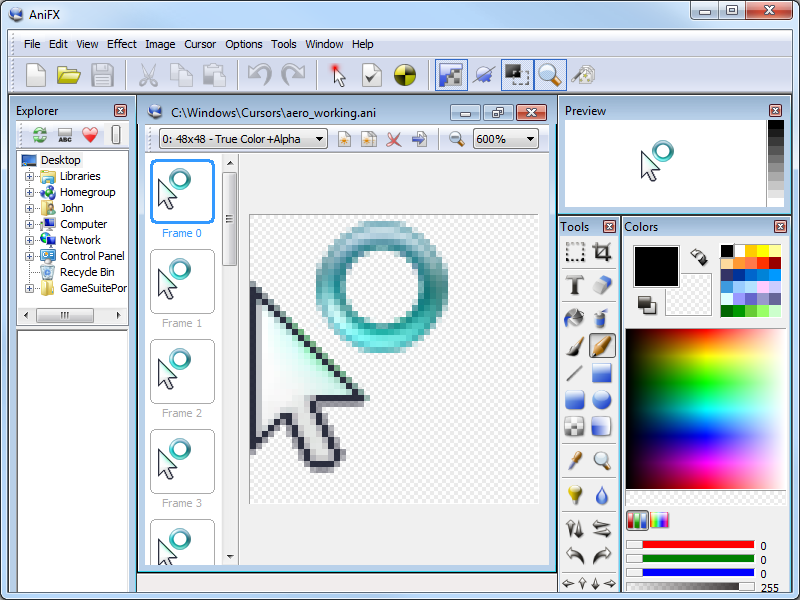Viewport: 800px width, 600px height.
Task: Select the Frame 2 thumbnail
Action: [x=182, y=371]
